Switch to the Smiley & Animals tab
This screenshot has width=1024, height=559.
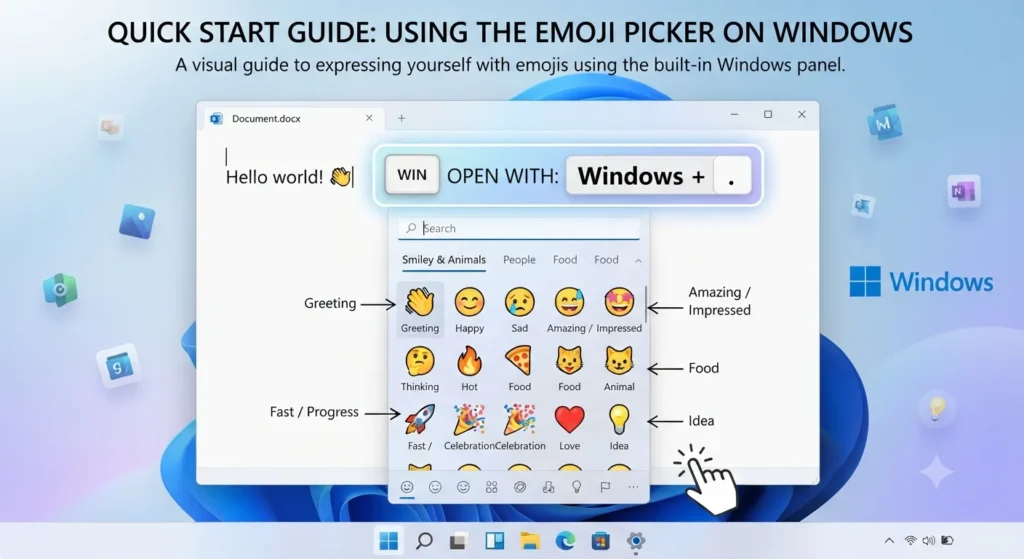pos(444,260)
